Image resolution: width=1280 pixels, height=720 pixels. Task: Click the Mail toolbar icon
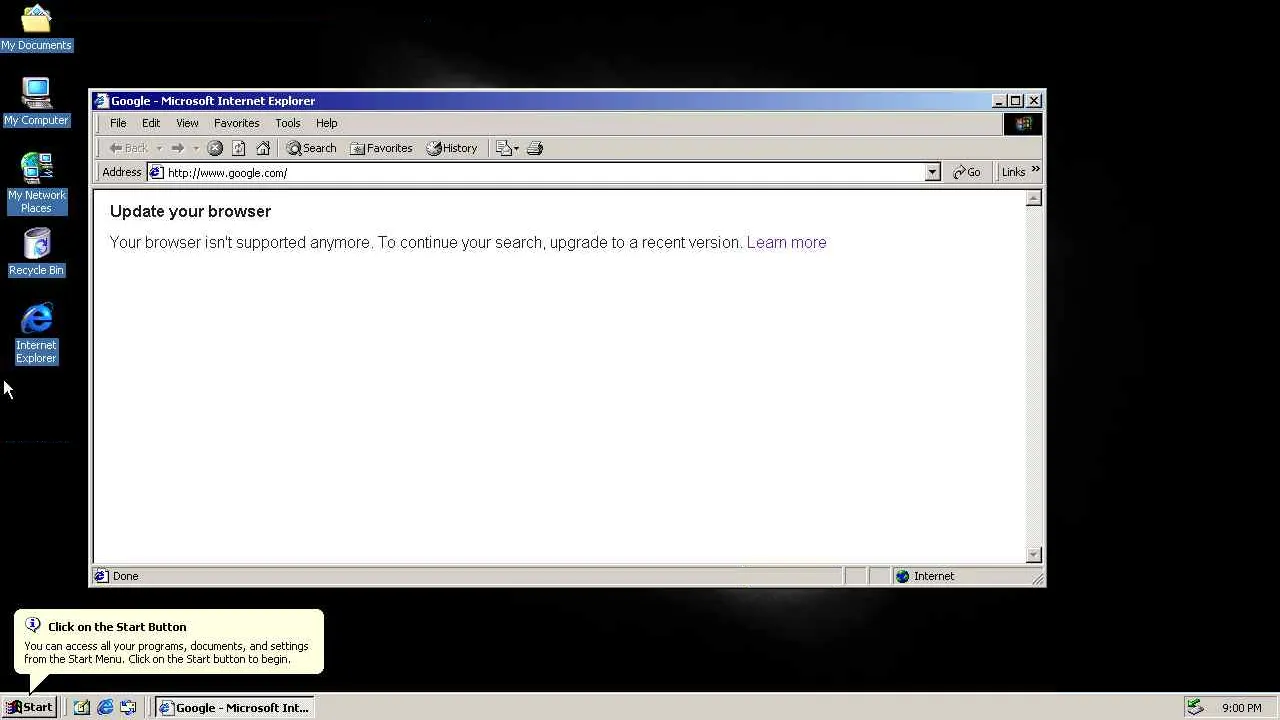[x=505, y=148]
